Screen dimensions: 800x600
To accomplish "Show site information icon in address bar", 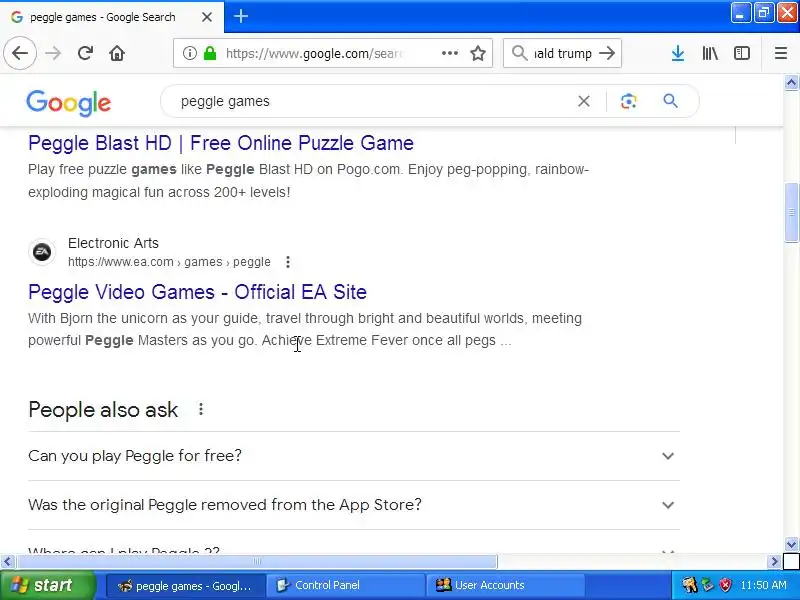I will (x=189, y=53).
